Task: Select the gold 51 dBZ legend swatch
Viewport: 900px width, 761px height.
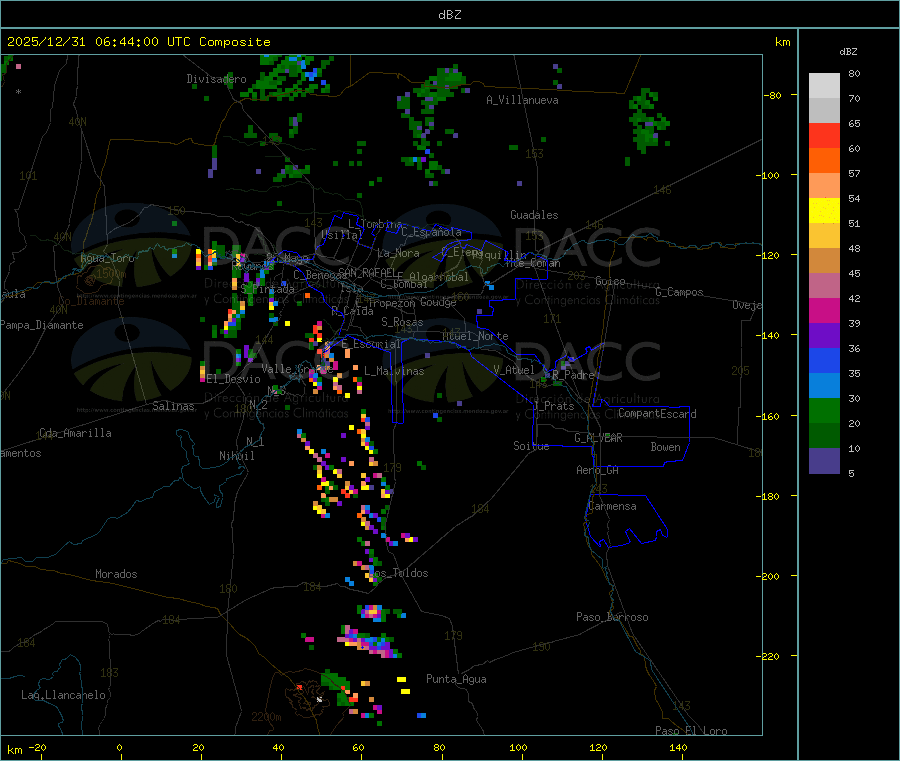Action: click(x=824, y=235)
